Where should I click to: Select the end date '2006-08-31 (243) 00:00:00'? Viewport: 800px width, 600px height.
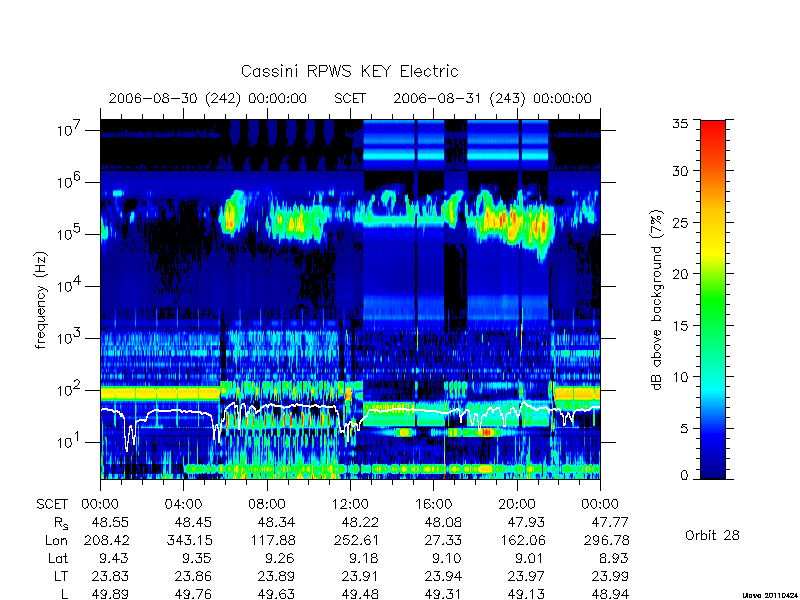[x=492, y=98]
